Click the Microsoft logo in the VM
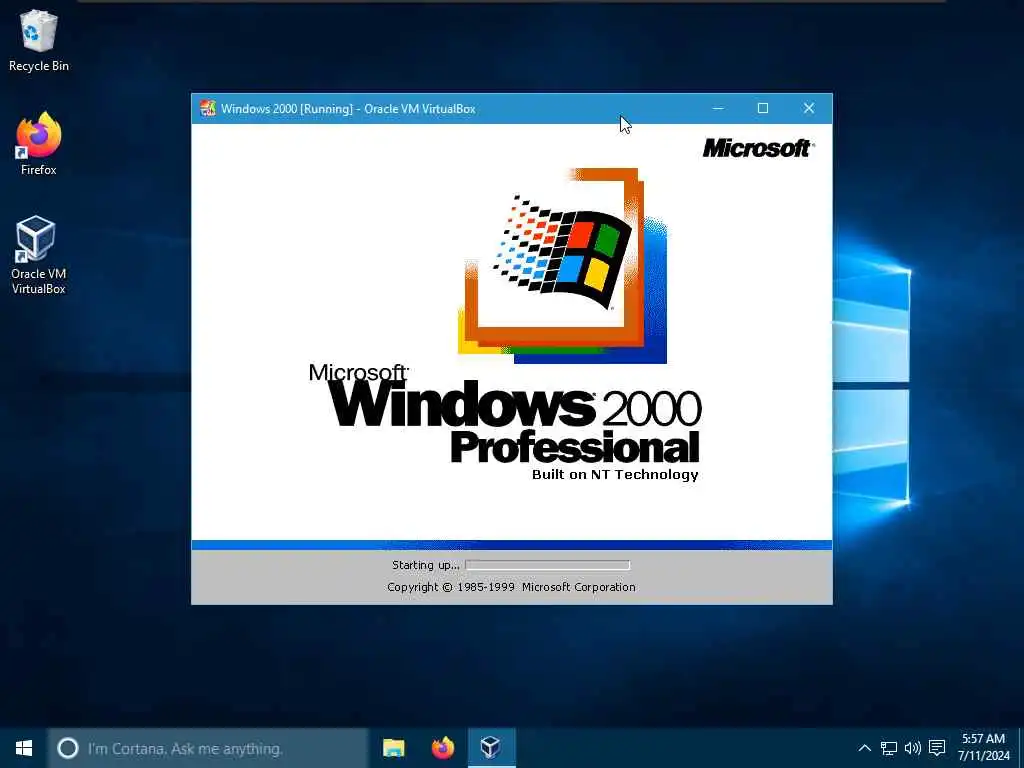Screen dimensions: 1024x768 coord(758,148)
